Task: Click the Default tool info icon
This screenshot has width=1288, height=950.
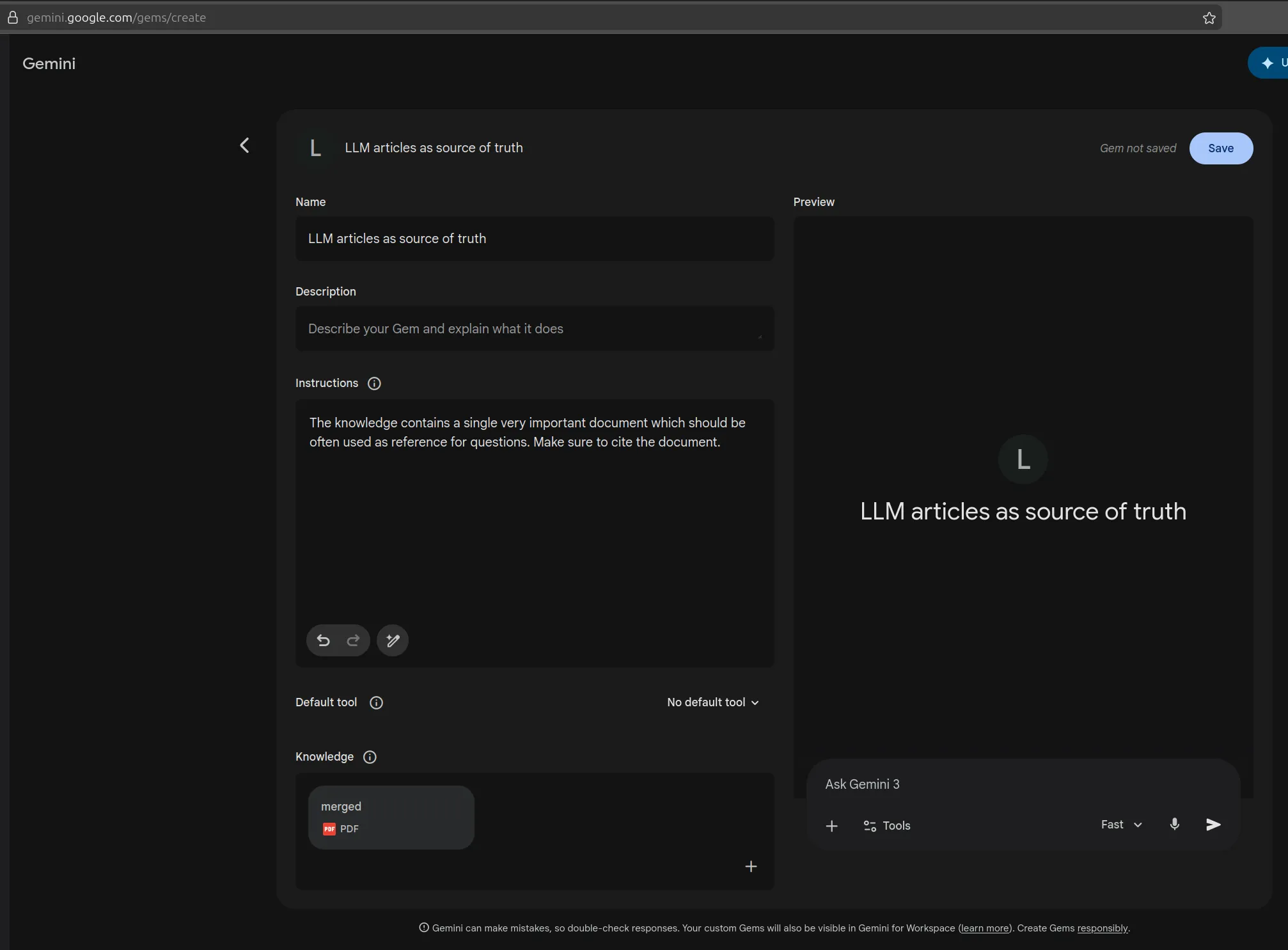Action: click(x=376, y=702)
